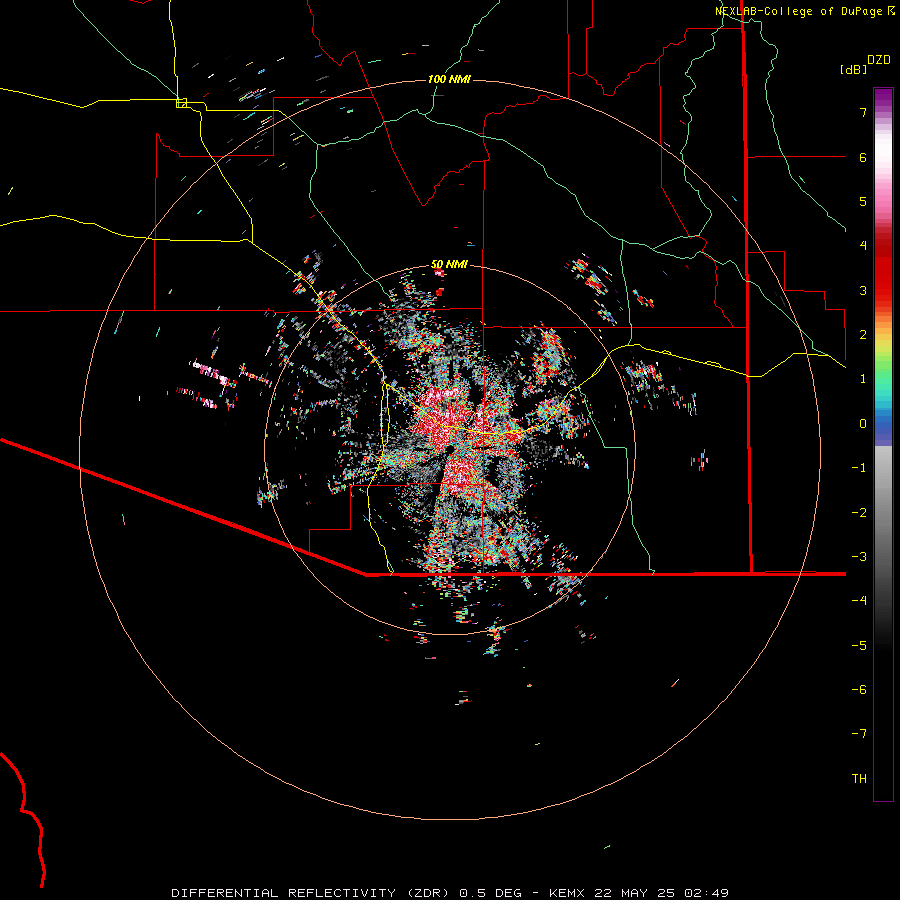Viewport: 900px width, 900px height.
Task: Click the 100 NMI range ring label
Action: click(x=449, y=79)
